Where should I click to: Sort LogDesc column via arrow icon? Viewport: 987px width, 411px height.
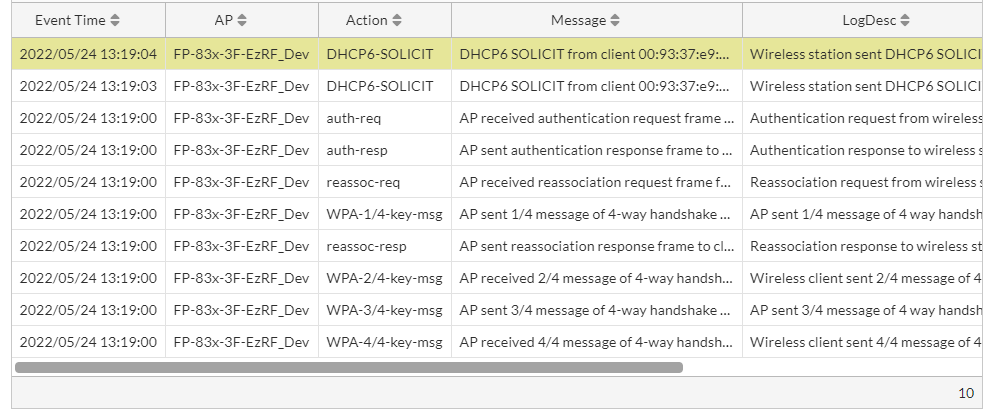click(905, 20)
